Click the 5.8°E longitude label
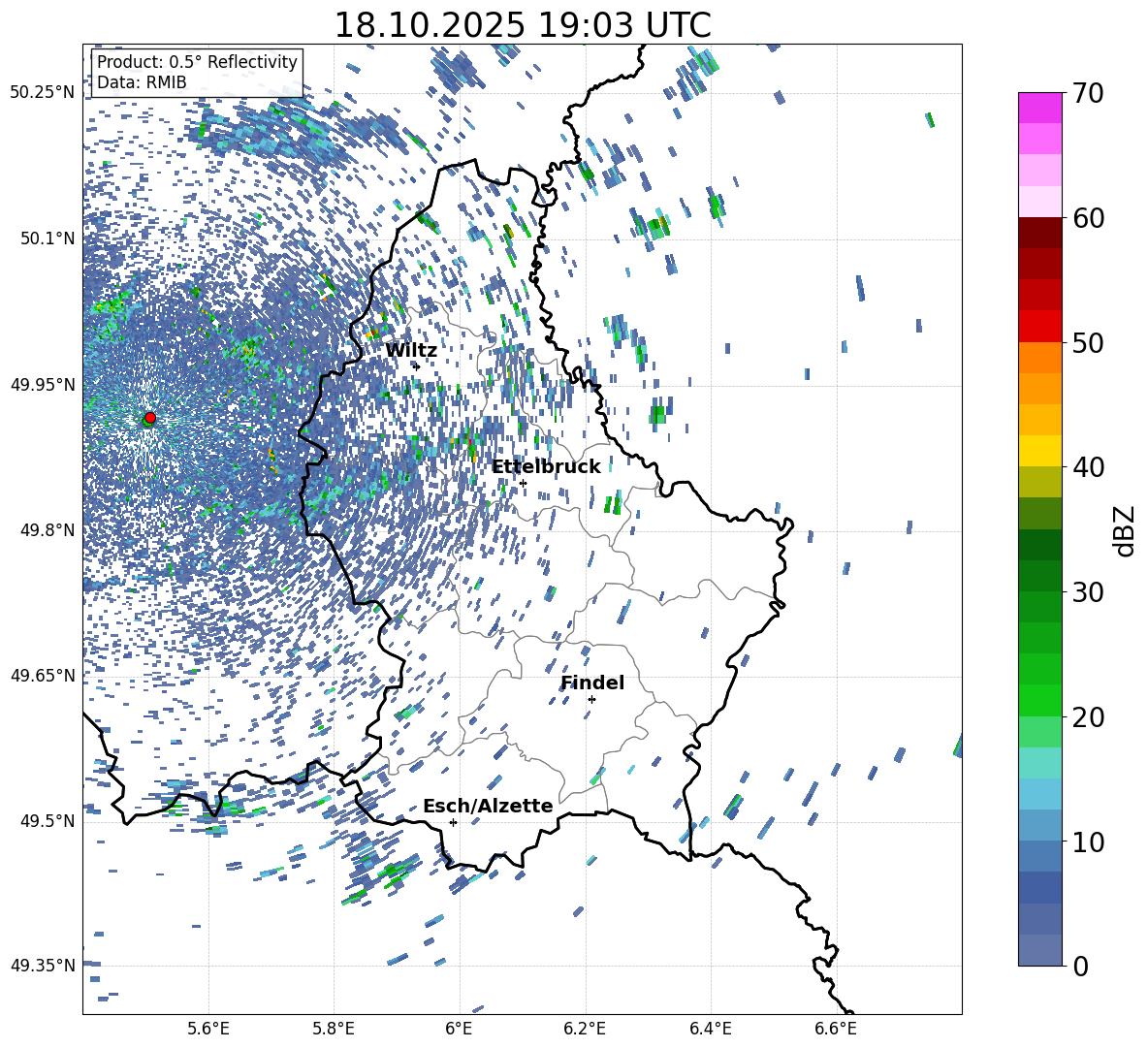 pos(334,1029)
